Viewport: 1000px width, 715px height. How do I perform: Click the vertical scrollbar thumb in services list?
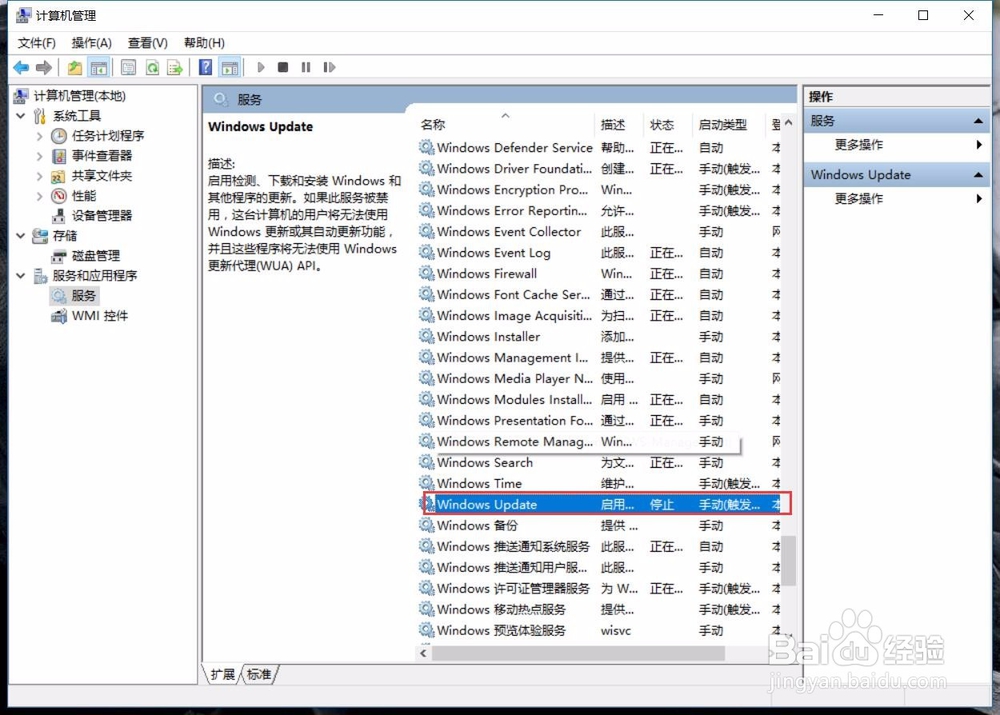tap(789, 561)
